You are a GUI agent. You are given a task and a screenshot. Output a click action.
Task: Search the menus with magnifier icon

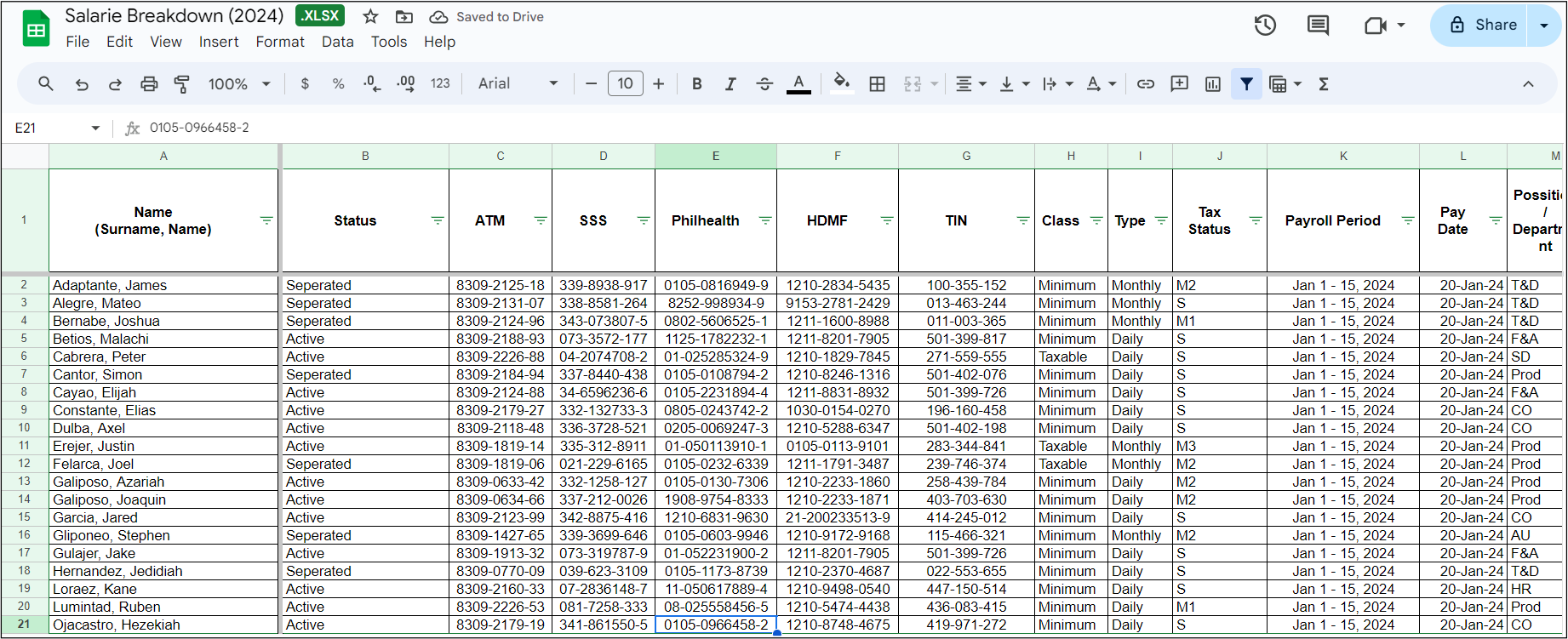coord(46,83)
